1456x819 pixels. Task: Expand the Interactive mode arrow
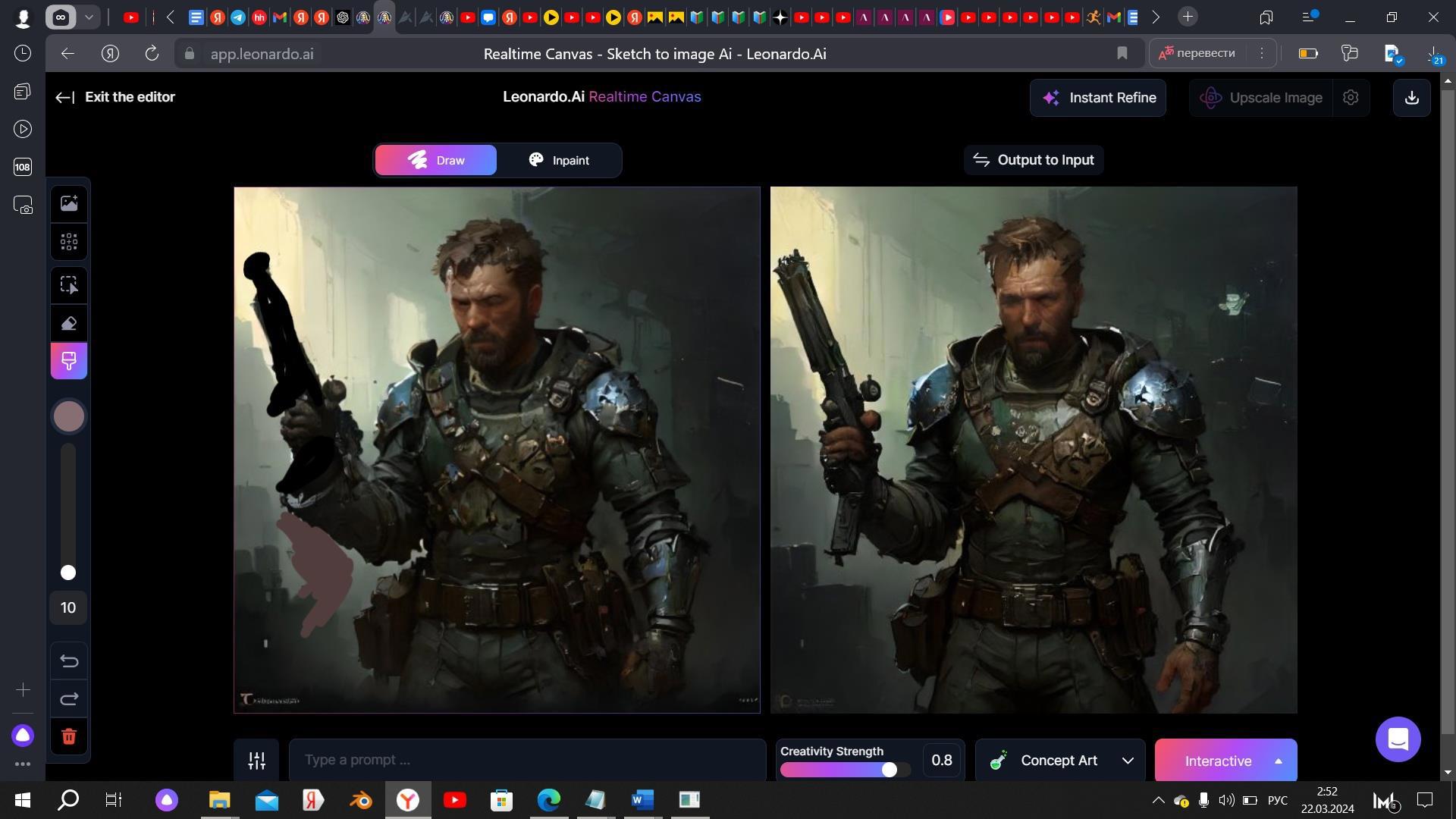coord(1278,761)
